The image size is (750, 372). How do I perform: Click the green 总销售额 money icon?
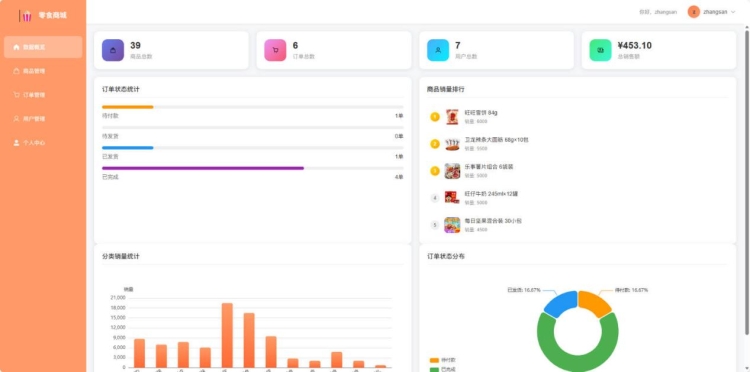coord(600,50)
